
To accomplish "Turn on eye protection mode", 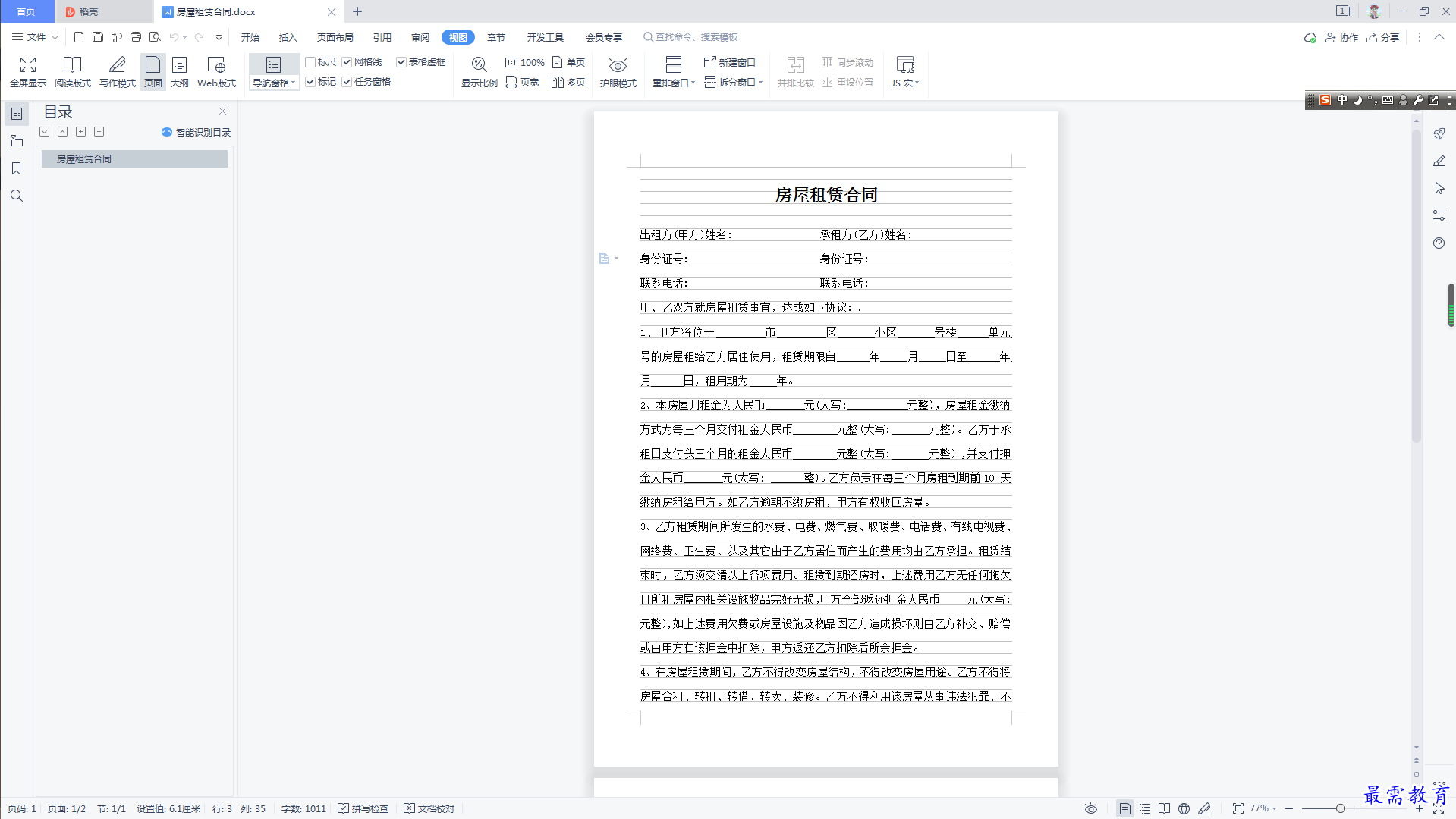I will coord(618,72).
